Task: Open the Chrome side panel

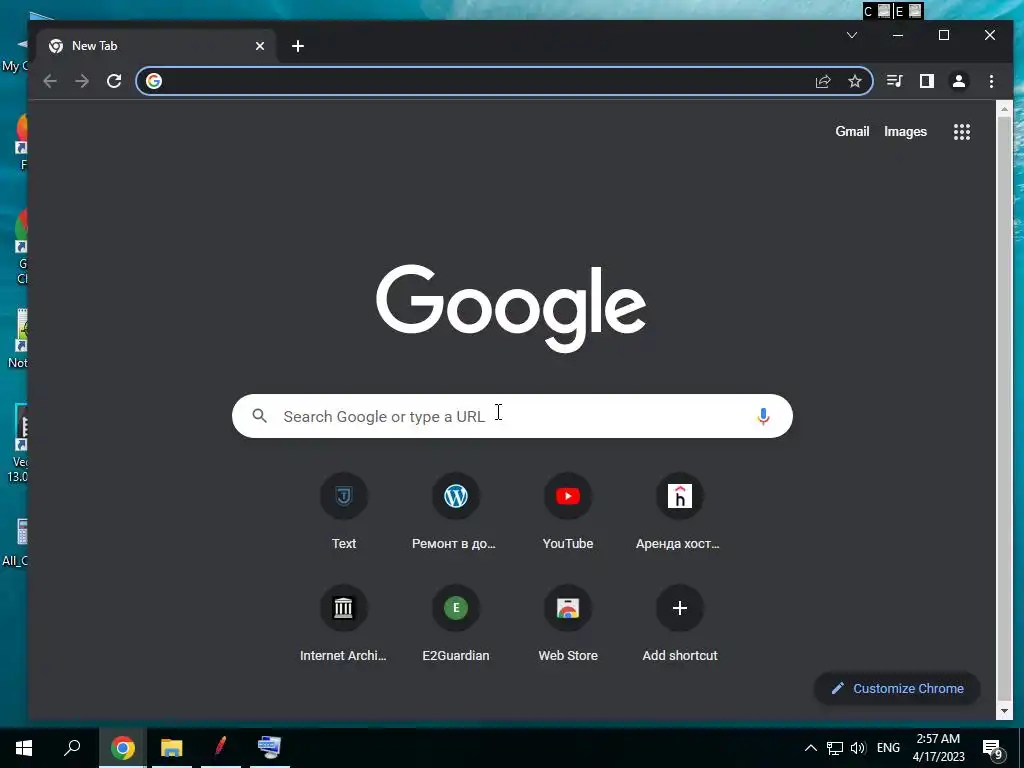Action: click(x=927, y=81)
